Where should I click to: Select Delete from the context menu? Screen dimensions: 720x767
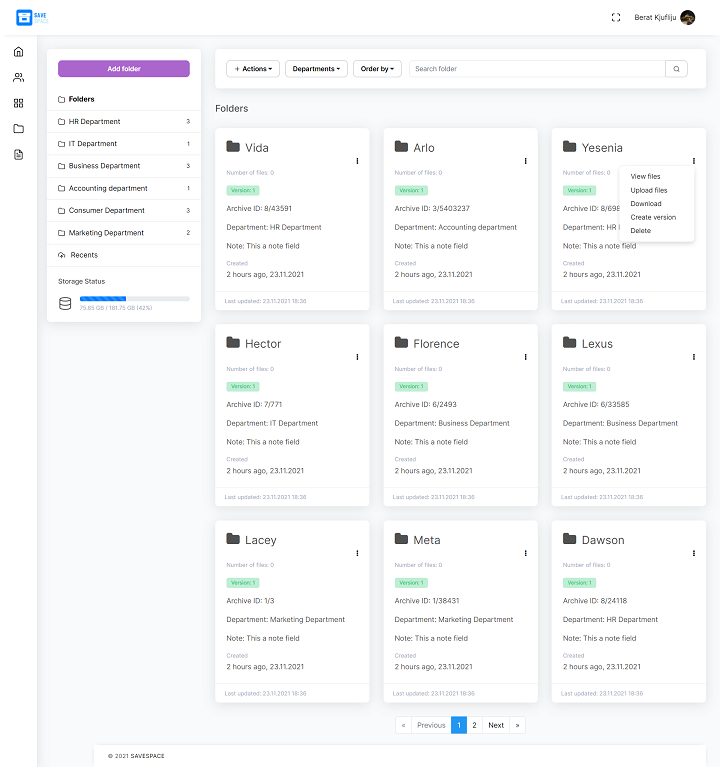[640, 231]
